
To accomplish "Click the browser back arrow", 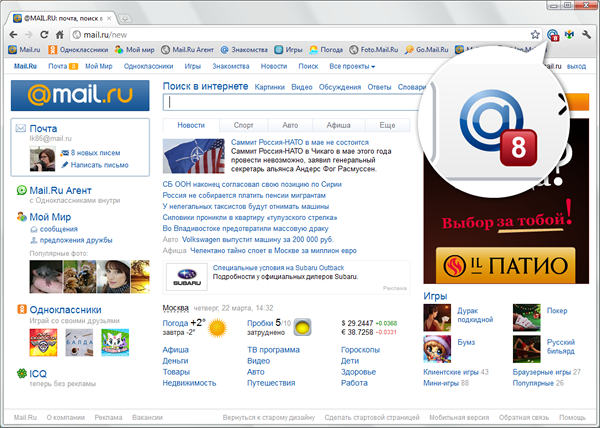I will pyautogui.click(x=13, y=35).
